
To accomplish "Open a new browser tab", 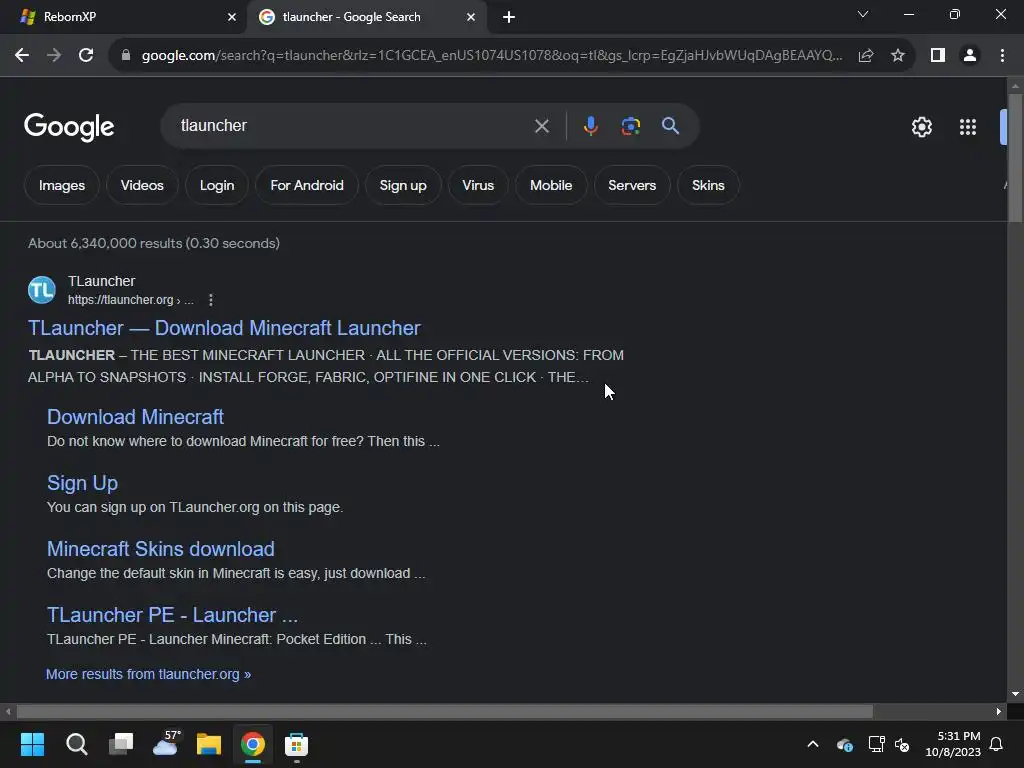I will (509, 17).
